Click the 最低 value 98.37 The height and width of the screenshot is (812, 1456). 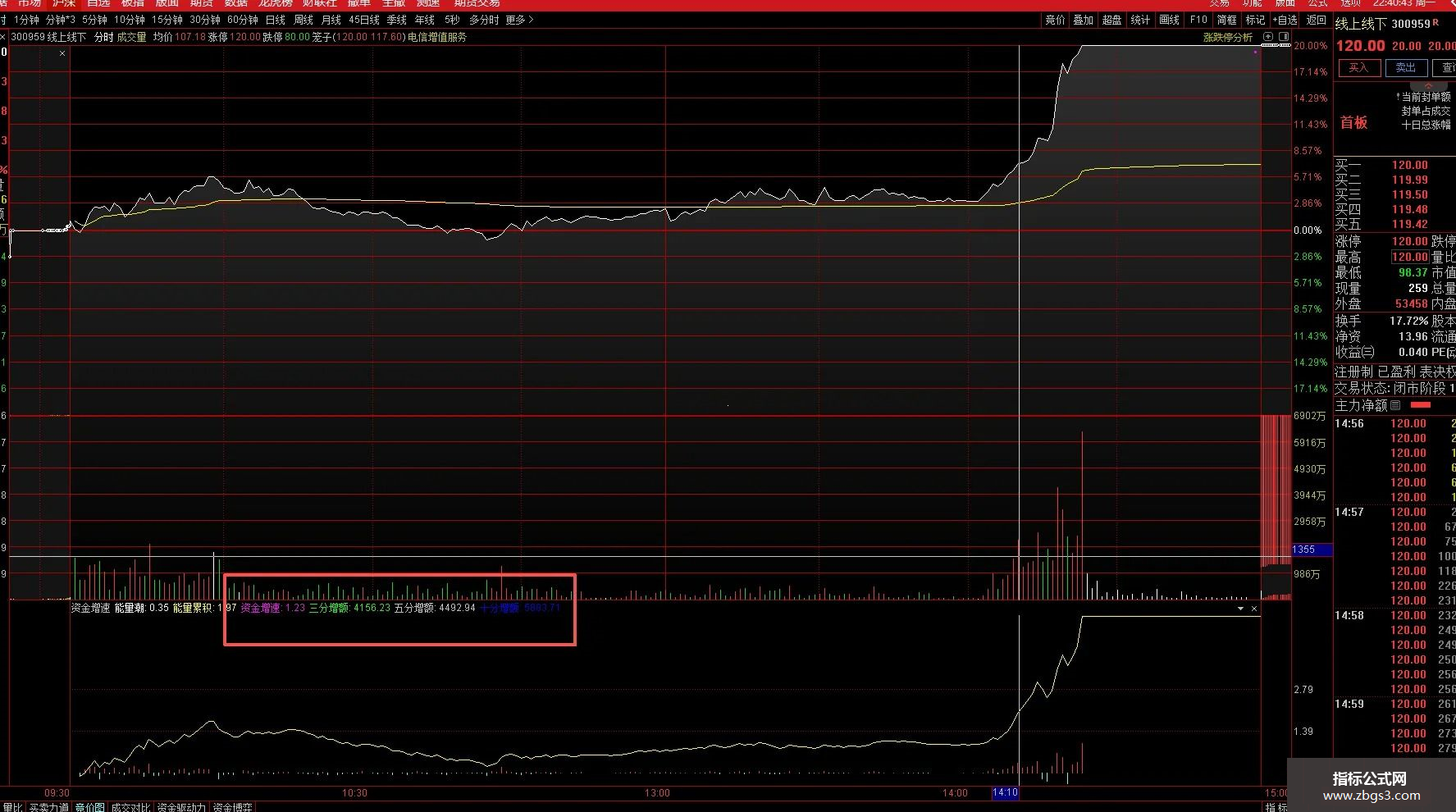click(x=1413, y=272)
